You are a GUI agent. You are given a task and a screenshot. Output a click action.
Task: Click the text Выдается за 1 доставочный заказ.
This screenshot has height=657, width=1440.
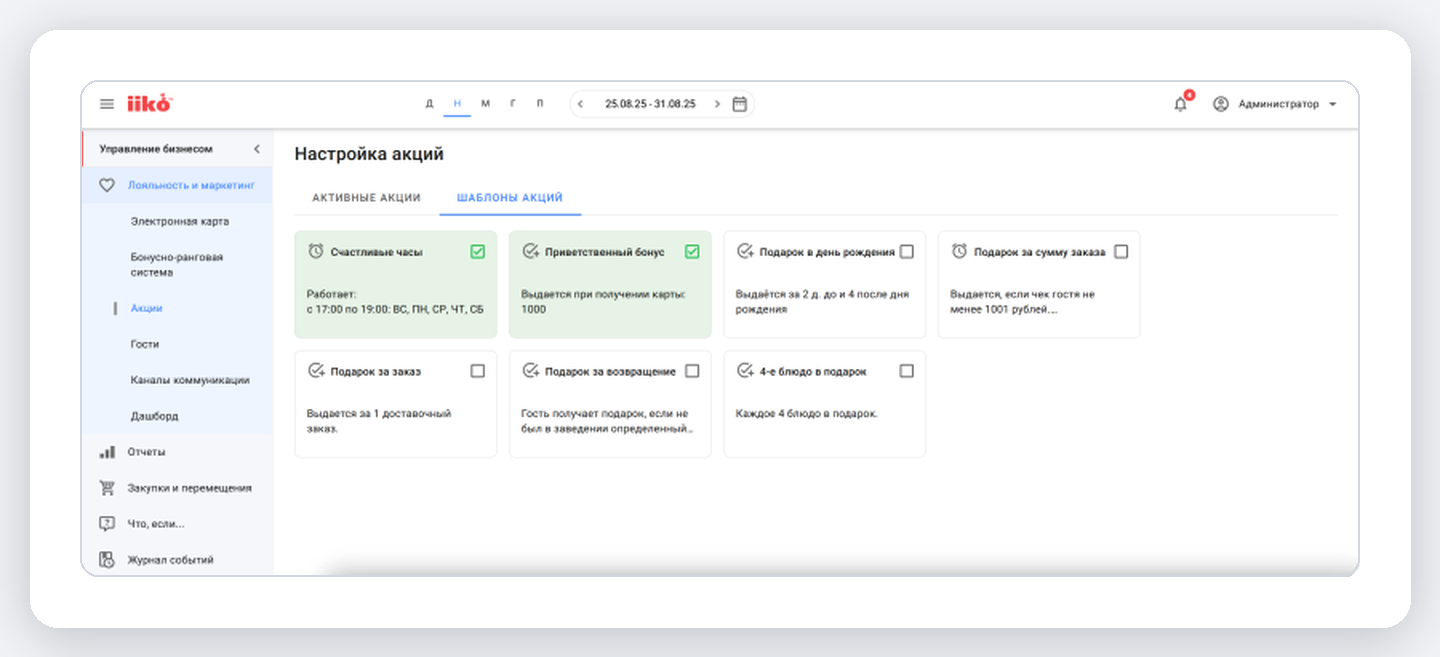click(x=379, y=421)
